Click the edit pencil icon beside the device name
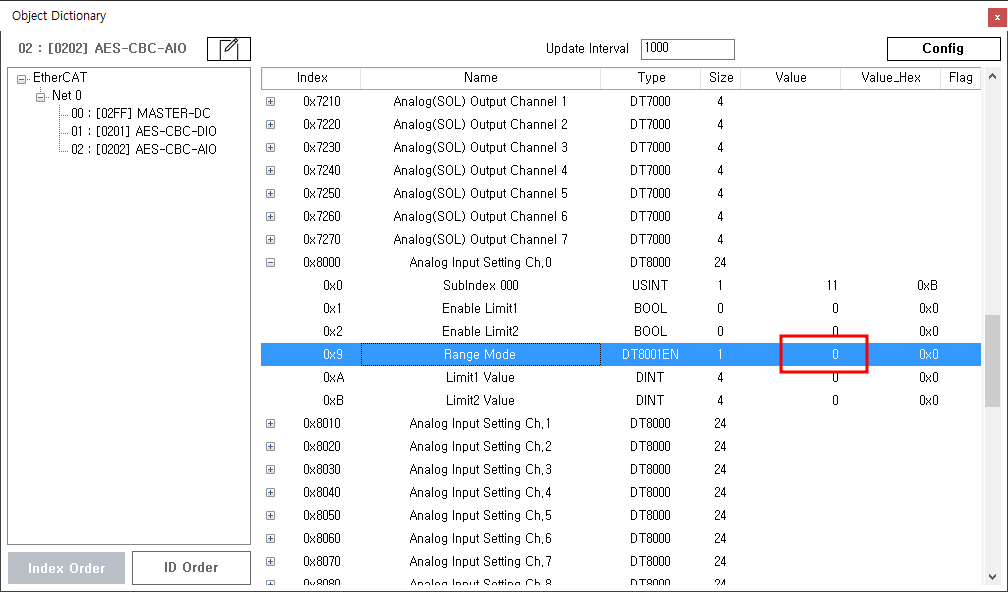Image resolution: width=1008 pixels, height=592 pixels. (229, 48)
